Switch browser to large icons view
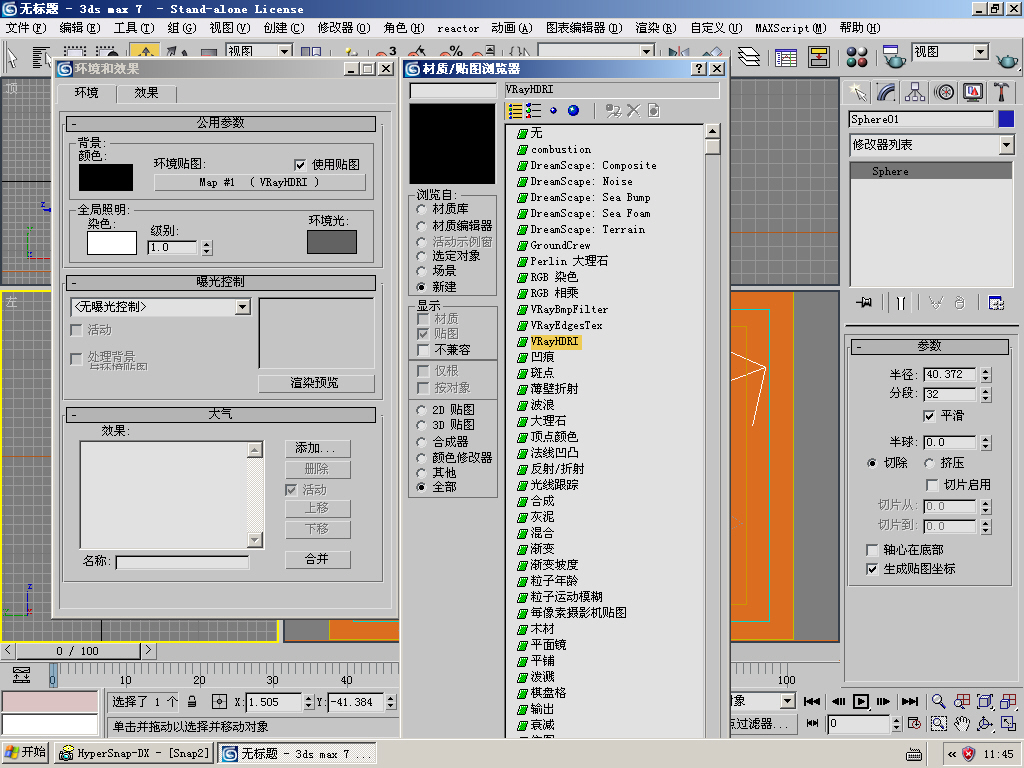The height and width of the screenshot is (768, 1024). click(x=573, y=111)
